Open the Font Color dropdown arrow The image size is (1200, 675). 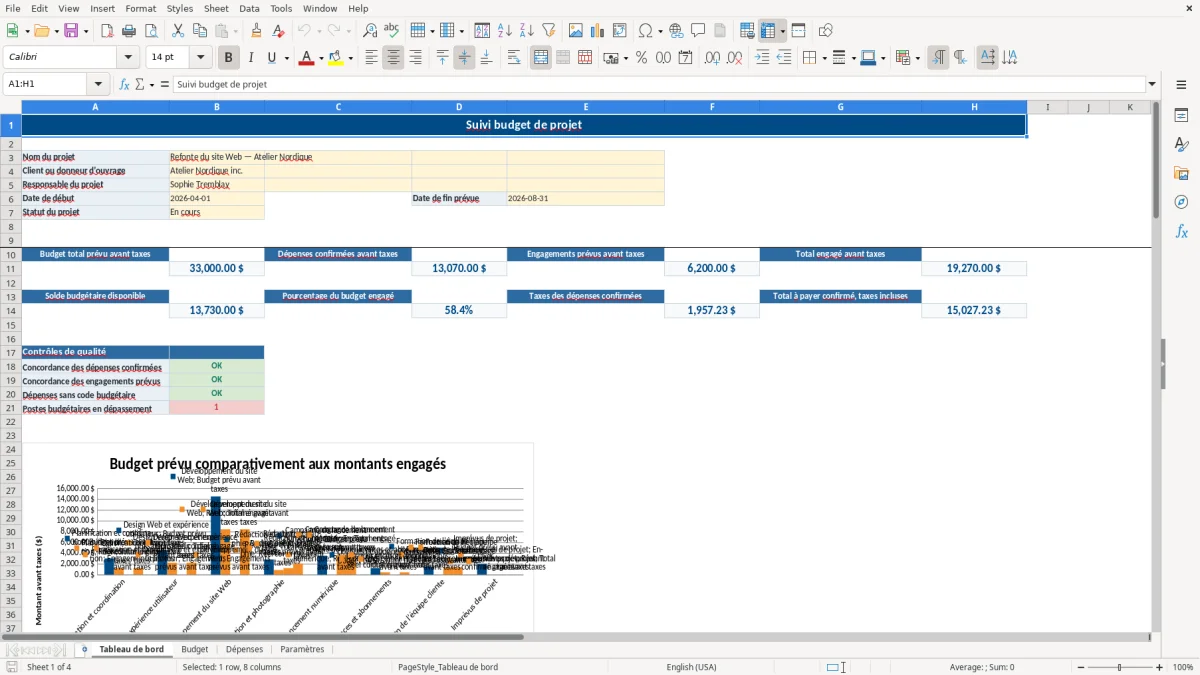(x=320, y=58)
